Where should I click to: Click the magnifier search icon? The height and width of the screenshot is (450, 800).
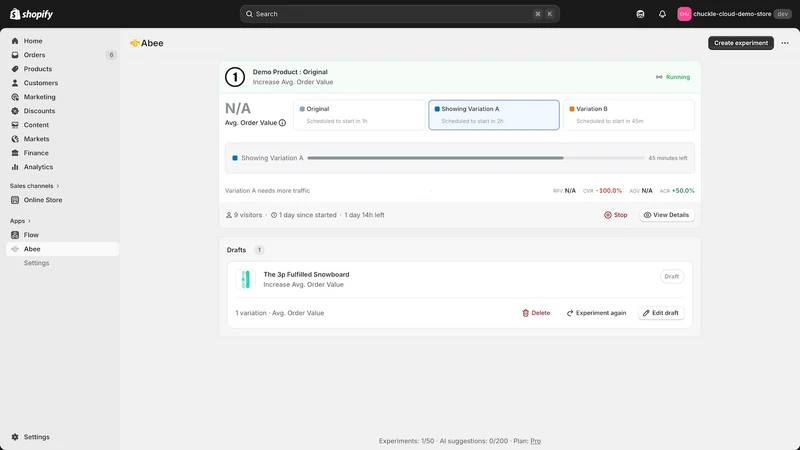pos(249,14)
